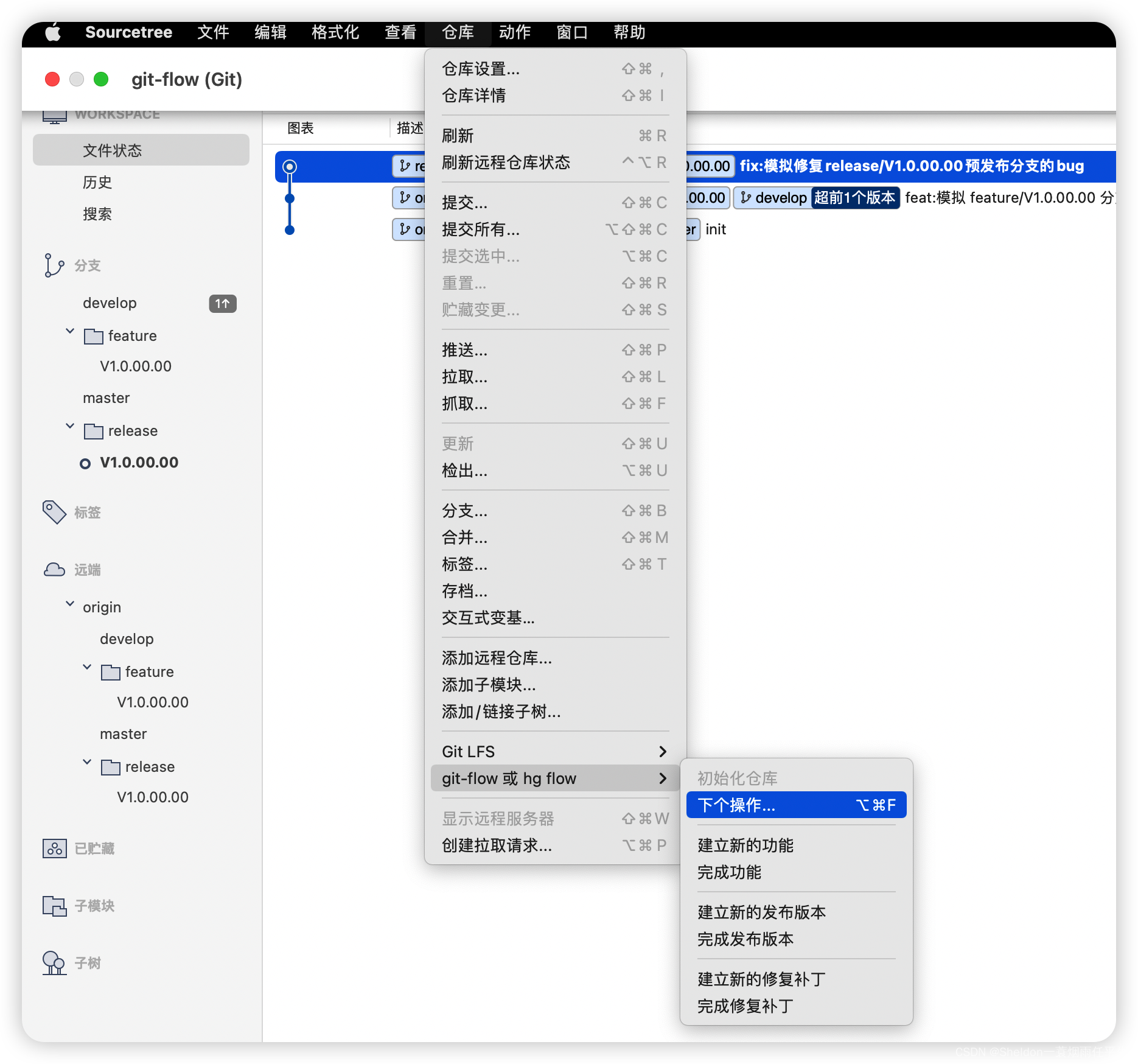
Task: Open the 帮助 menu
Action: click(x=629, y=32)
